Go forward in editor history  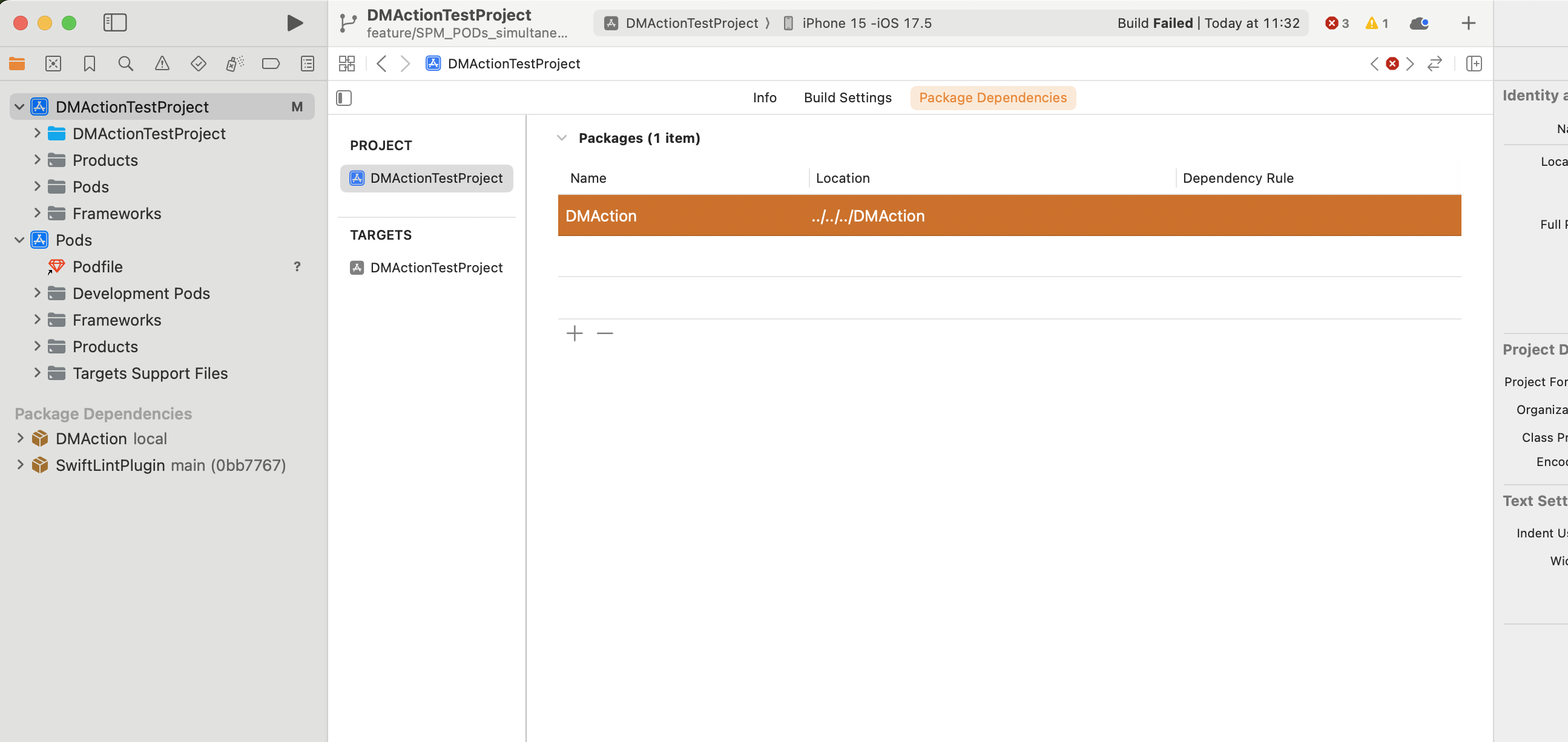[x=406, y=64]
